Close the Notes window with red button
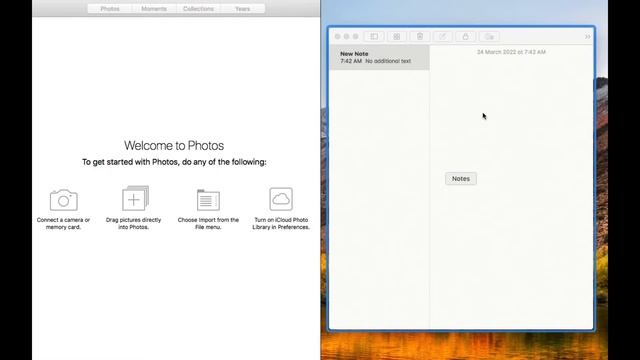This screenshot has width=640, height=360. tap(338, 37)
